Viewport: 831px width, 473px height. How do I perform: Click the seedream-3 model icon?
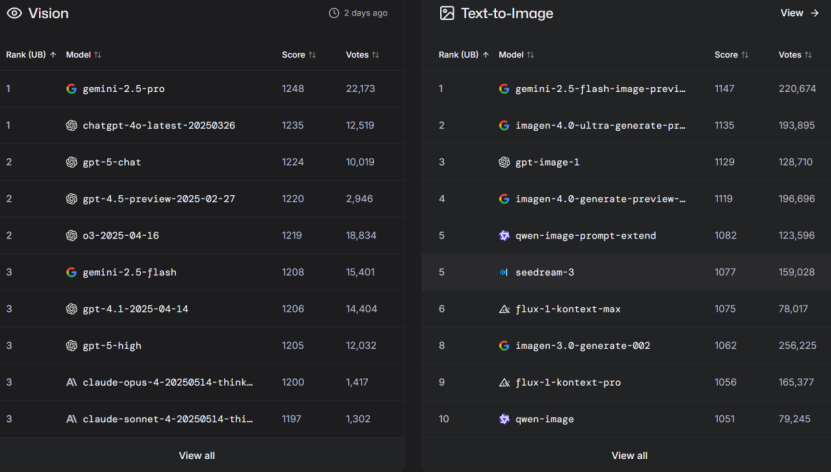coord(504,272)
